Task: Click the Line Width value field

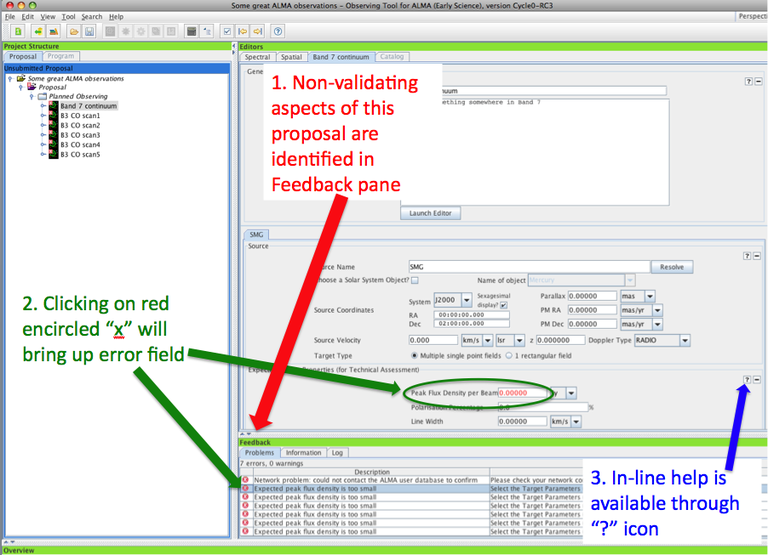Action: [x=522, y=421]
